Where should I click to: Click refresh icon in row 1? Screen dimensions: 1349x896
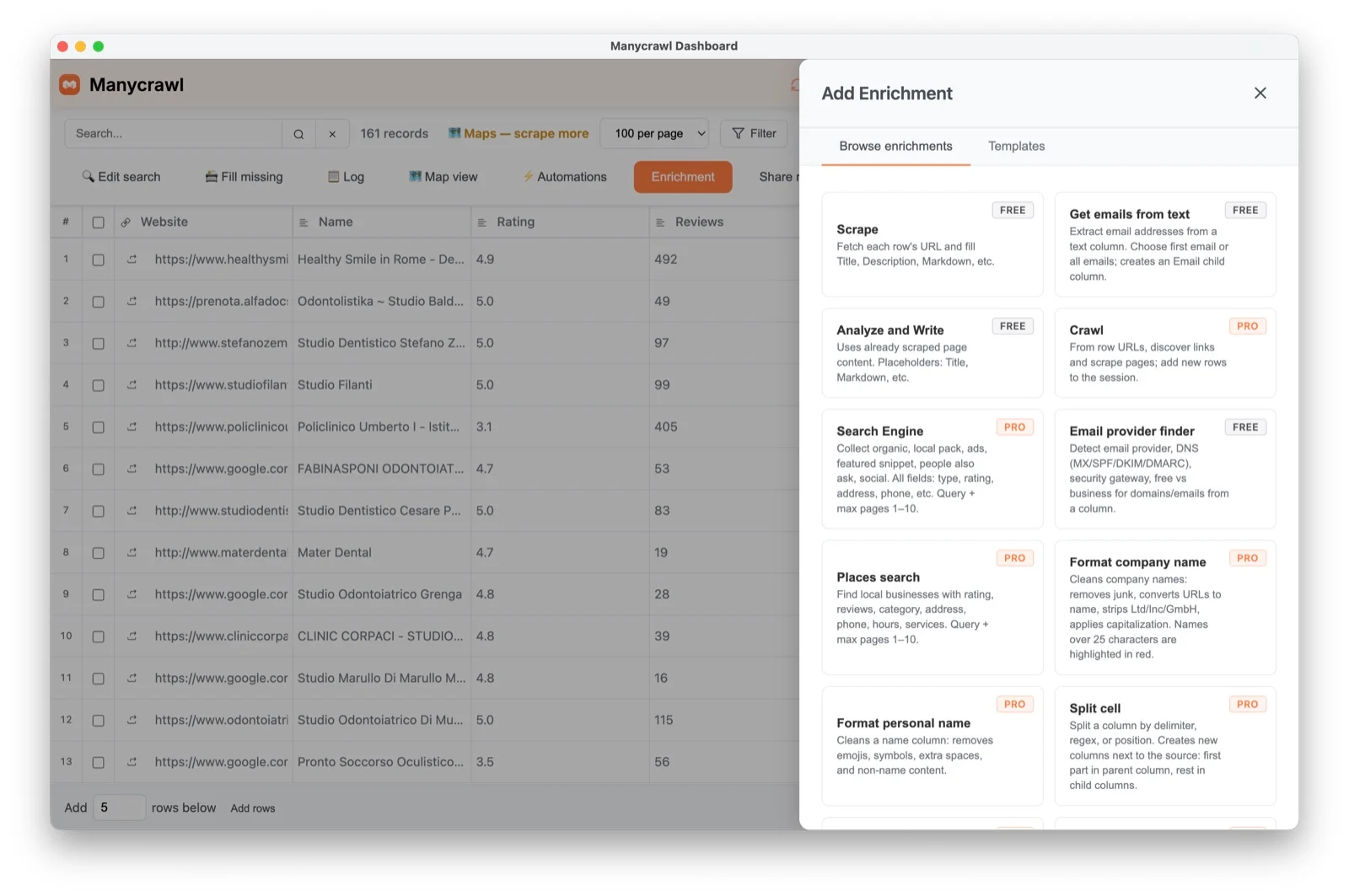pos(132,260)
